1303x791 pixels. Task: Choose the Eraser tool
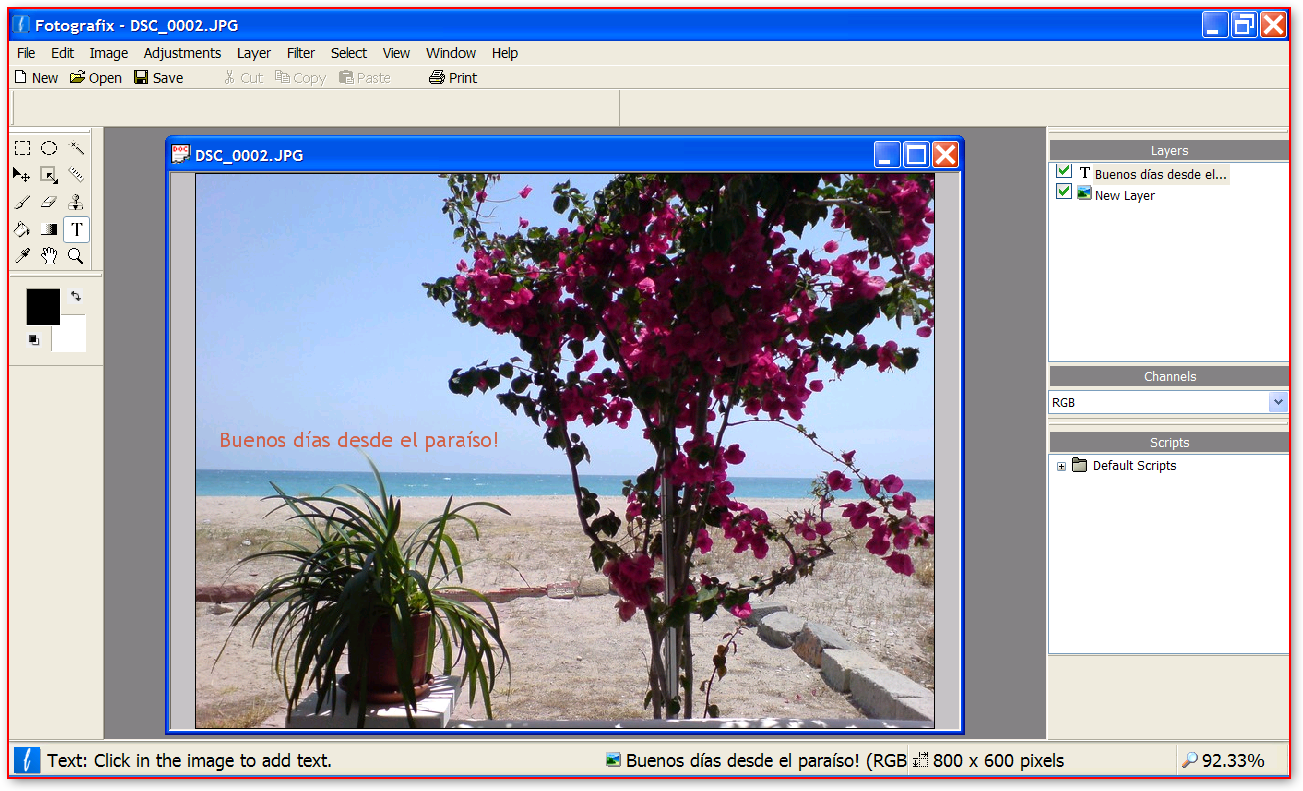[x=49, y=202]
